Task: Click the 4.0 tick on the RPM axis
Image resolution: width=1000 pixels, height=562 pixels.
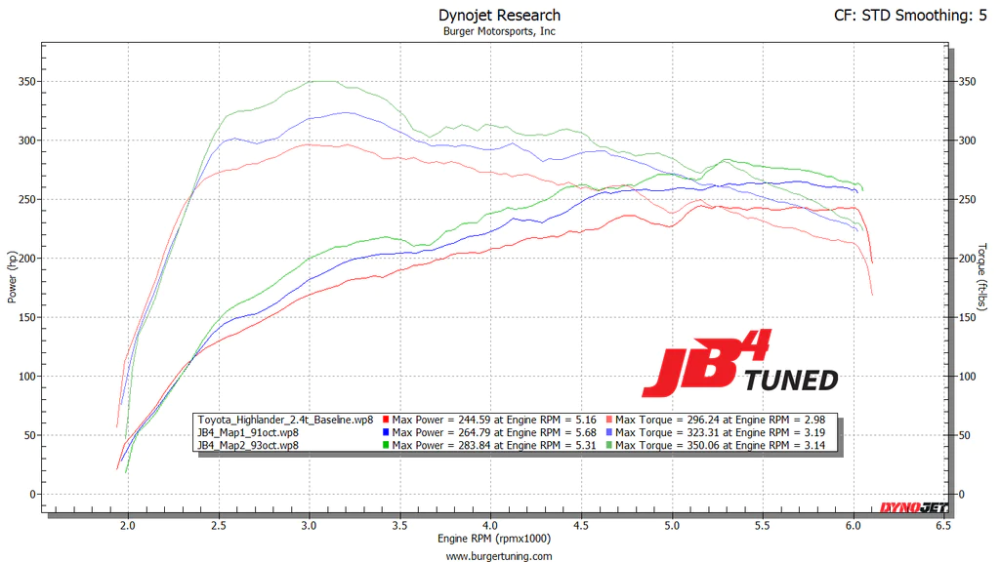Action: click(490, 524)
